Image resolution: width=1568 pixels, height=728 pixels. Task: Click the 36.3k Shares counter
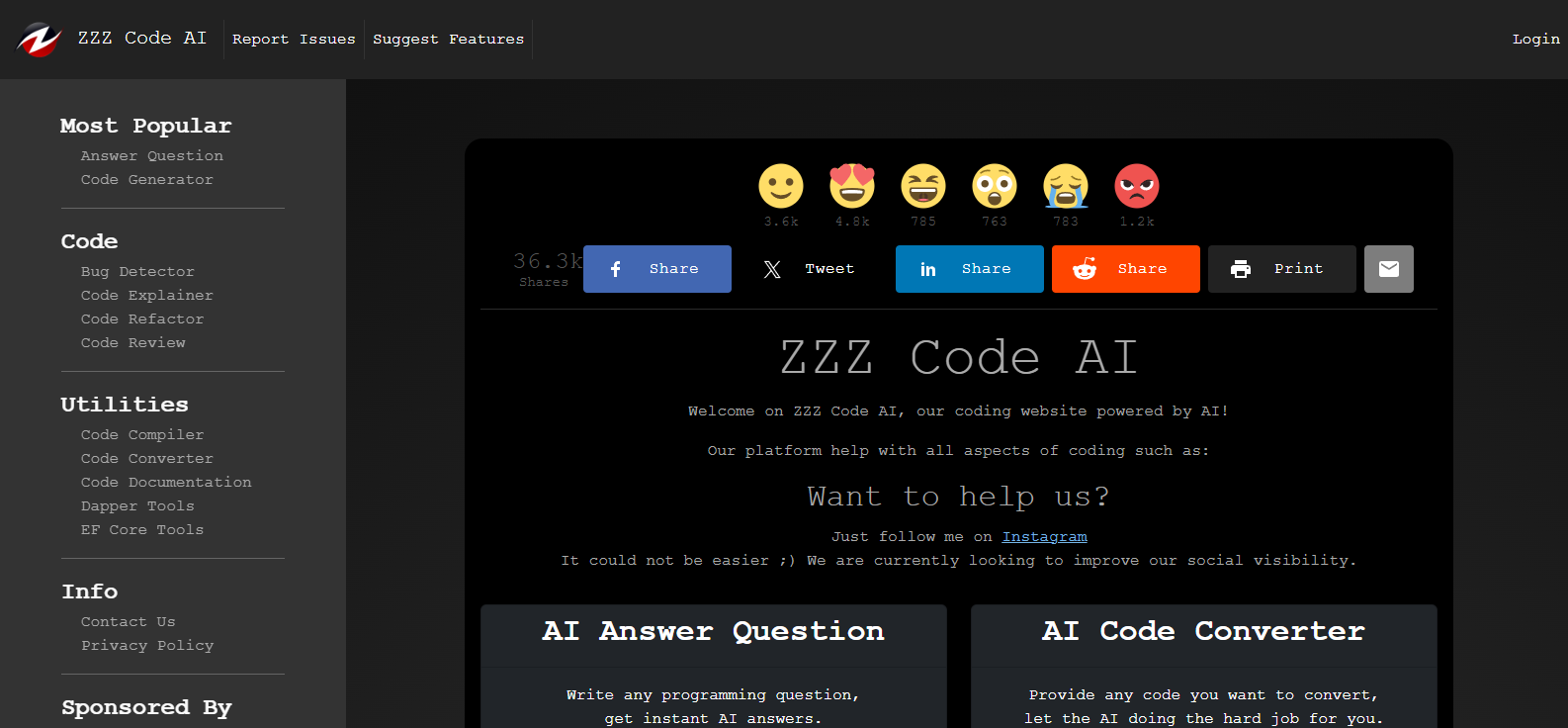[x=546, y=269]
